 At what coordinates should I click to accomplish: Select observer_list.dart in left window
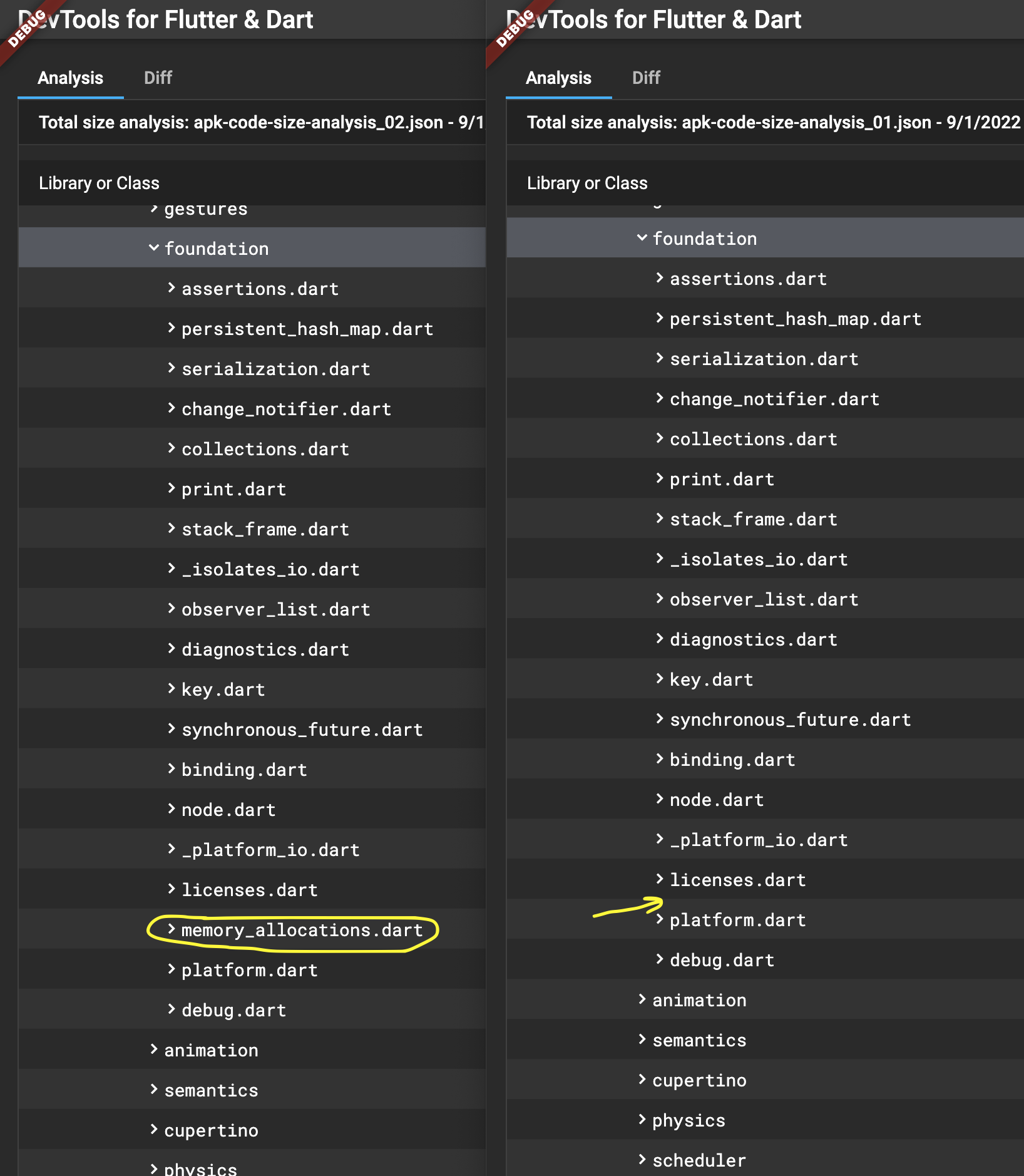(276, 609)
